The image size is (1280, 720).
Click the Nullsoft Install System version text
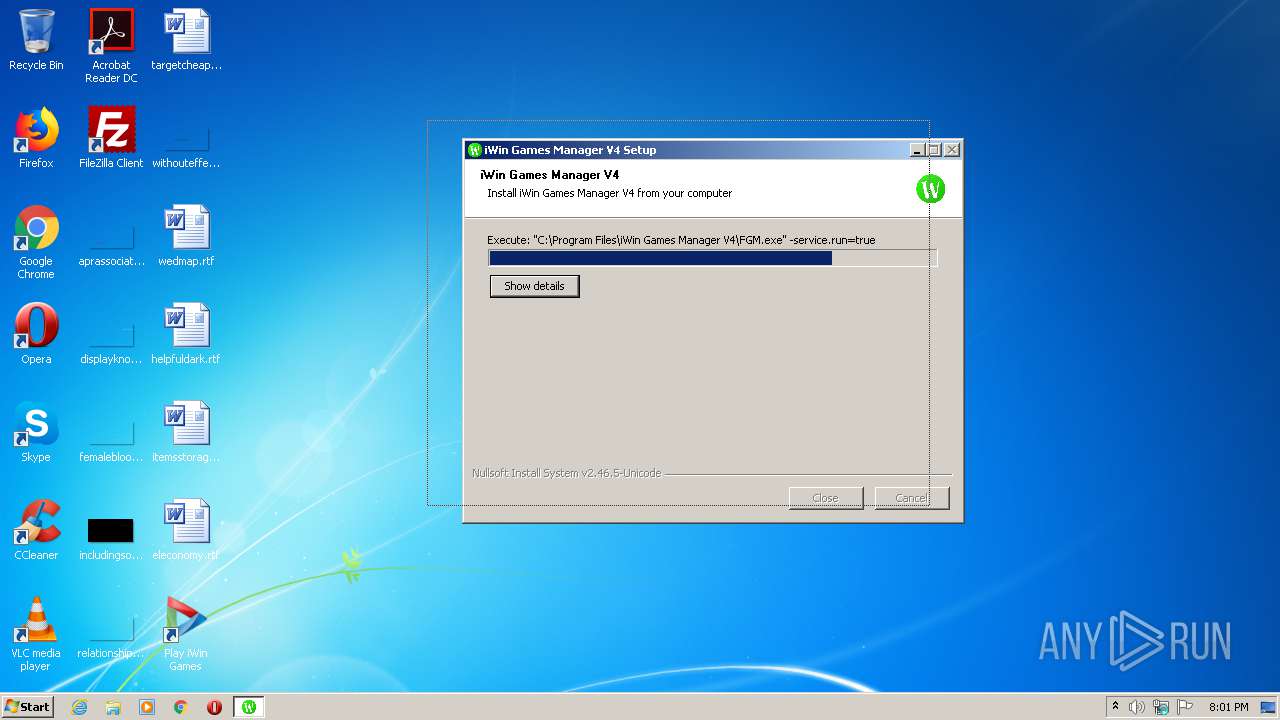566,473
